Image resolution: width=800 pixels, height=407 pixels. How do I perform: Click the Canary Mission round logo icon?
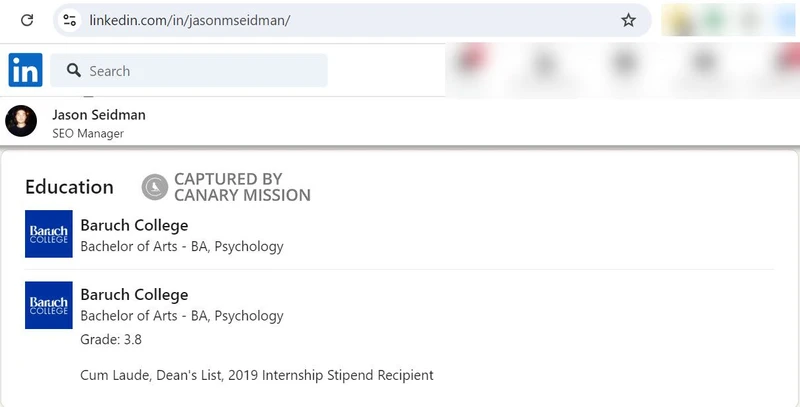coord(155,187)
